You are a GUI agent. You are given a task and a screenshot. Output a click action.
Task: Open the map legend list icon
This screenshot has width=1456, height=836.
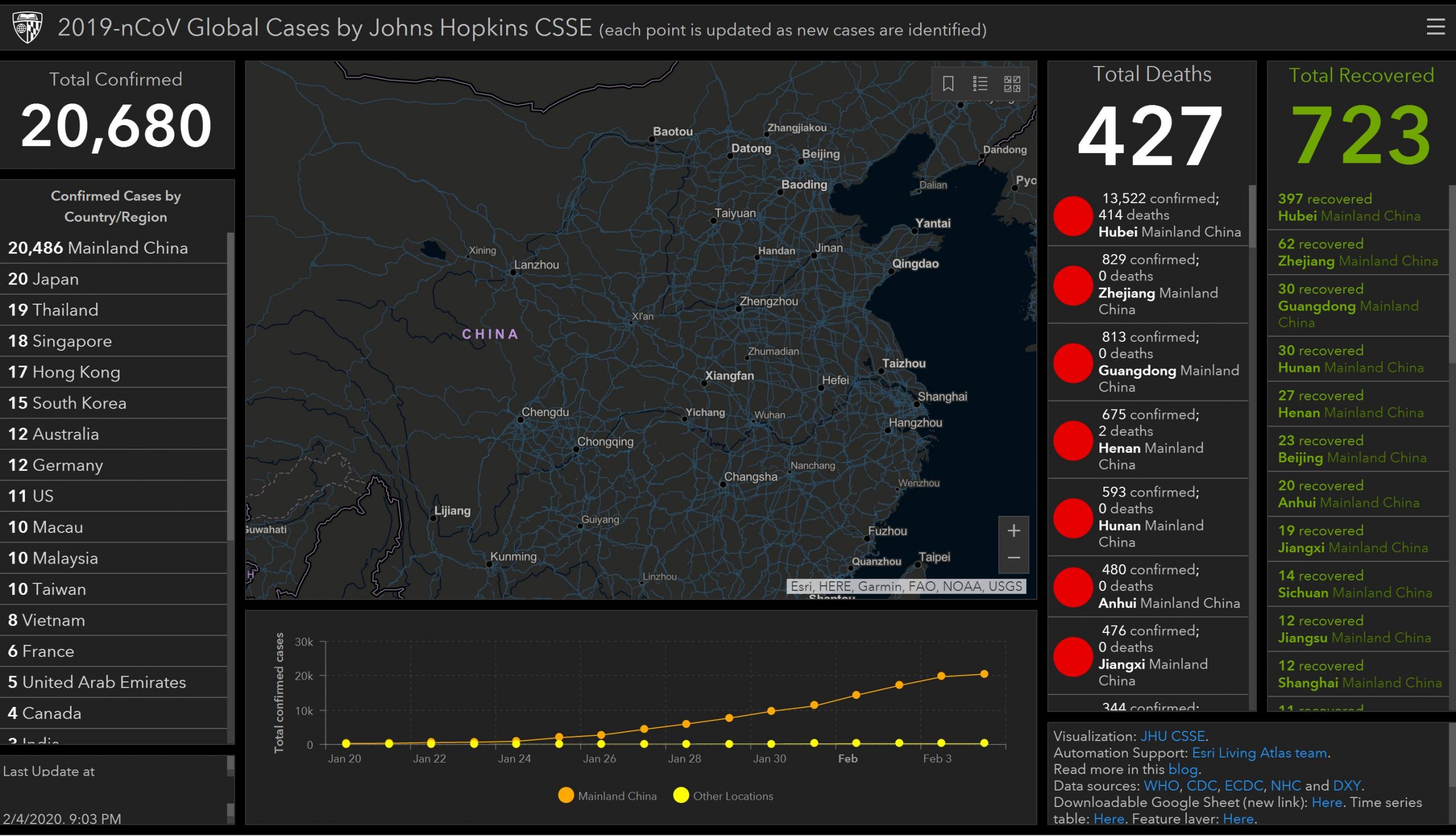tap(980, 84)
